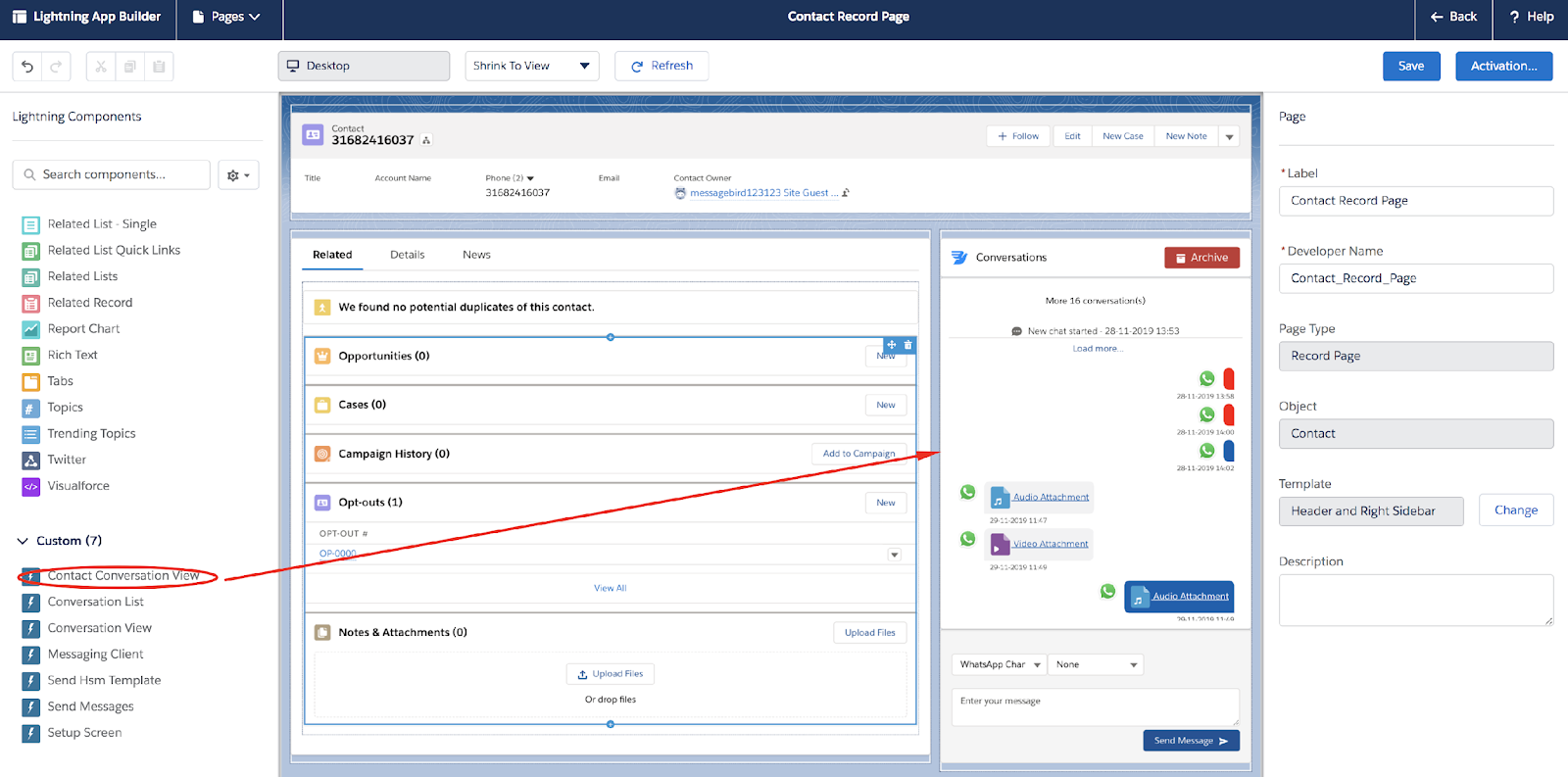Click the Archive conversation button

coord(1201,258)
